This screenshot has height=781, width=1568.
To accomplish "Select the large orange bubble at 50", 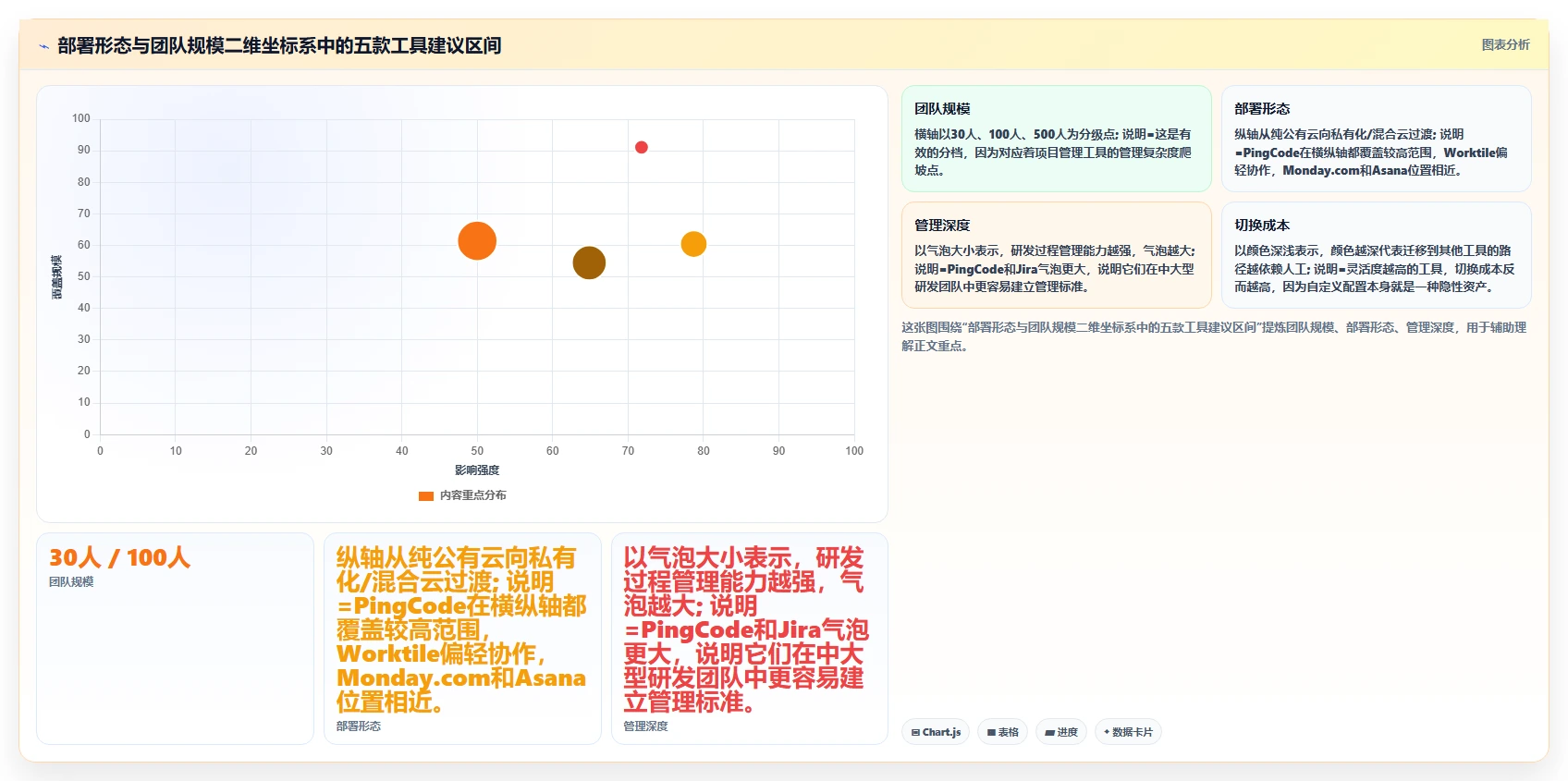I will [477, 241].
